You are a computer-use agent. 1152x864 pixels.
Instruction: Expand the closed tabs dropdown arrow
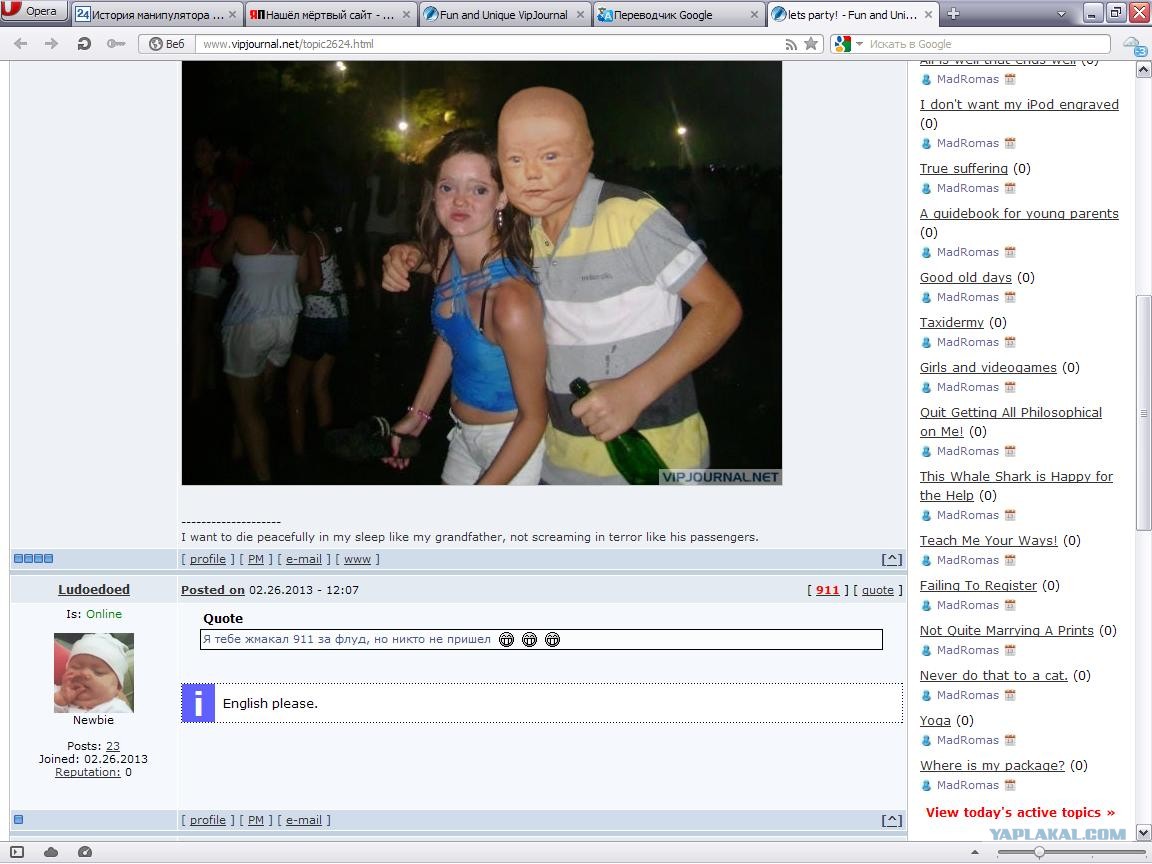point(1061,14)
